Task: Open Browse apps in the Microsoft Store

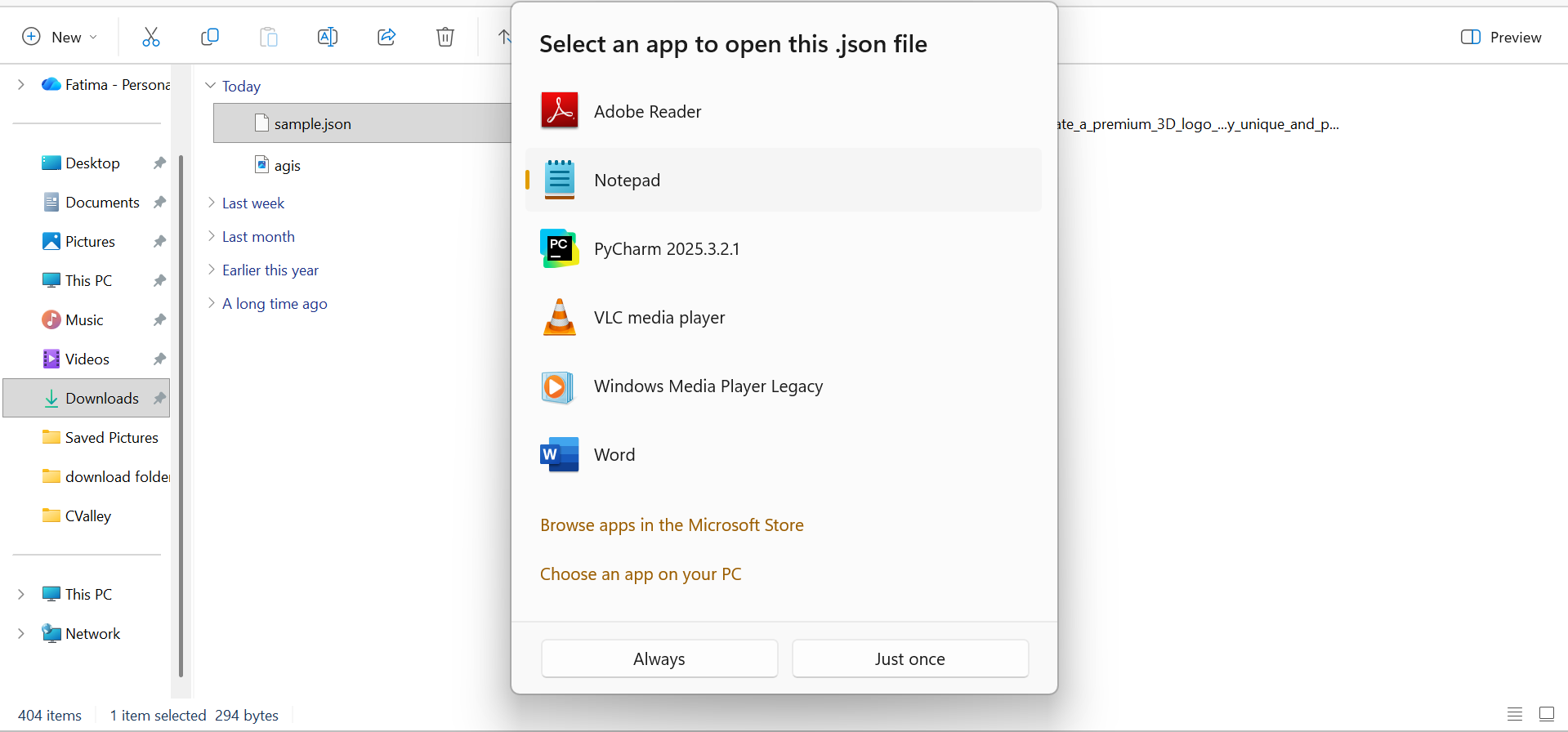Action: coord(672,525)
